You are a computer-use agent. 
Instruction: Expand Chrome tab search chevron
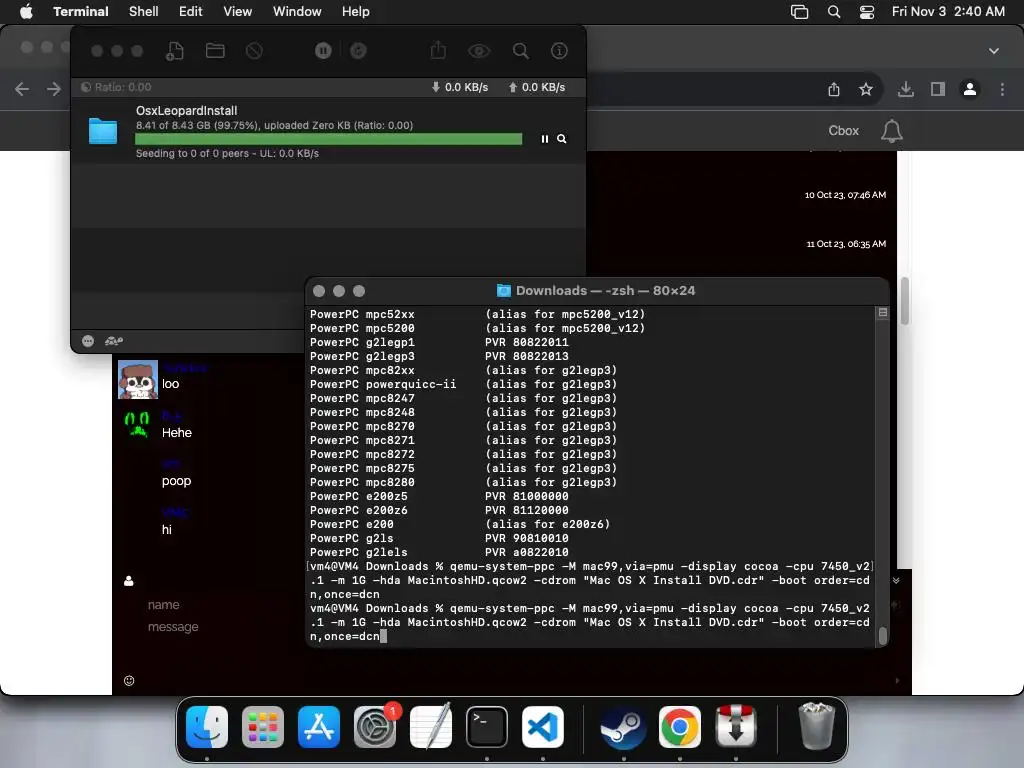tap(994, 51)
